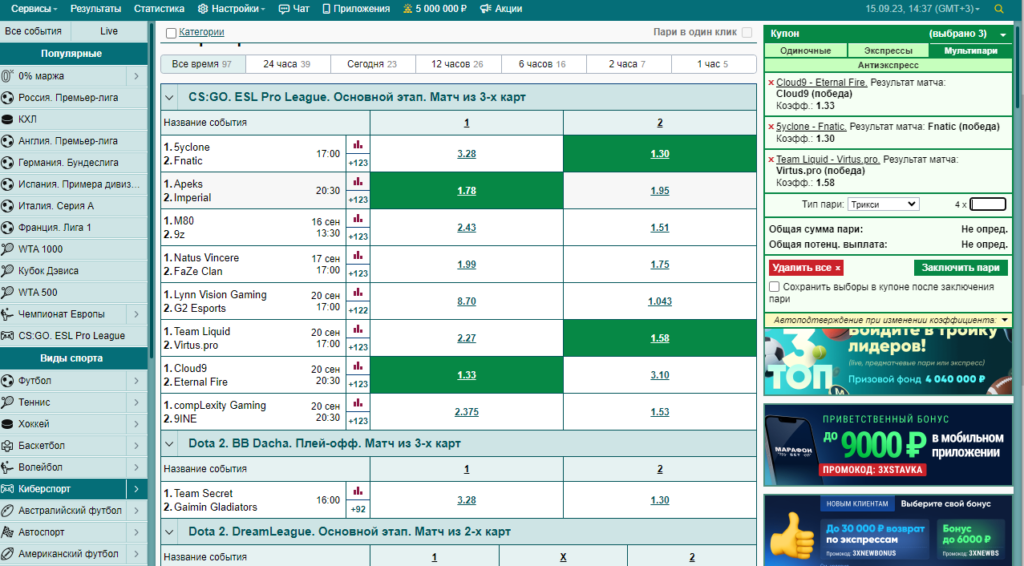Toggle the Категории checkbox
1024x566 pixels.
(171, 33)
